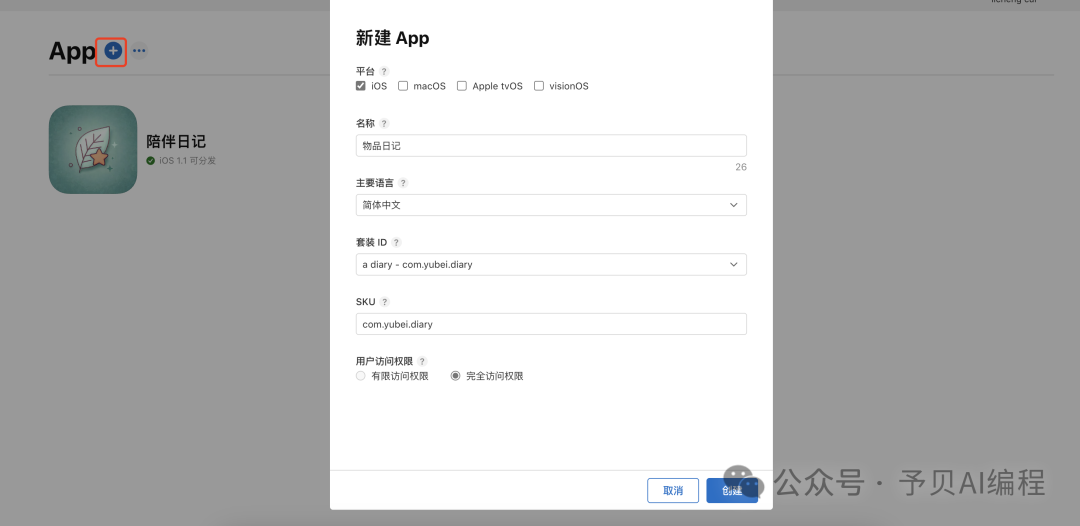The height and width of the screenshot is (526, 1080).
Task: Check the macOS platform checkbox
Action: point(403,86)
